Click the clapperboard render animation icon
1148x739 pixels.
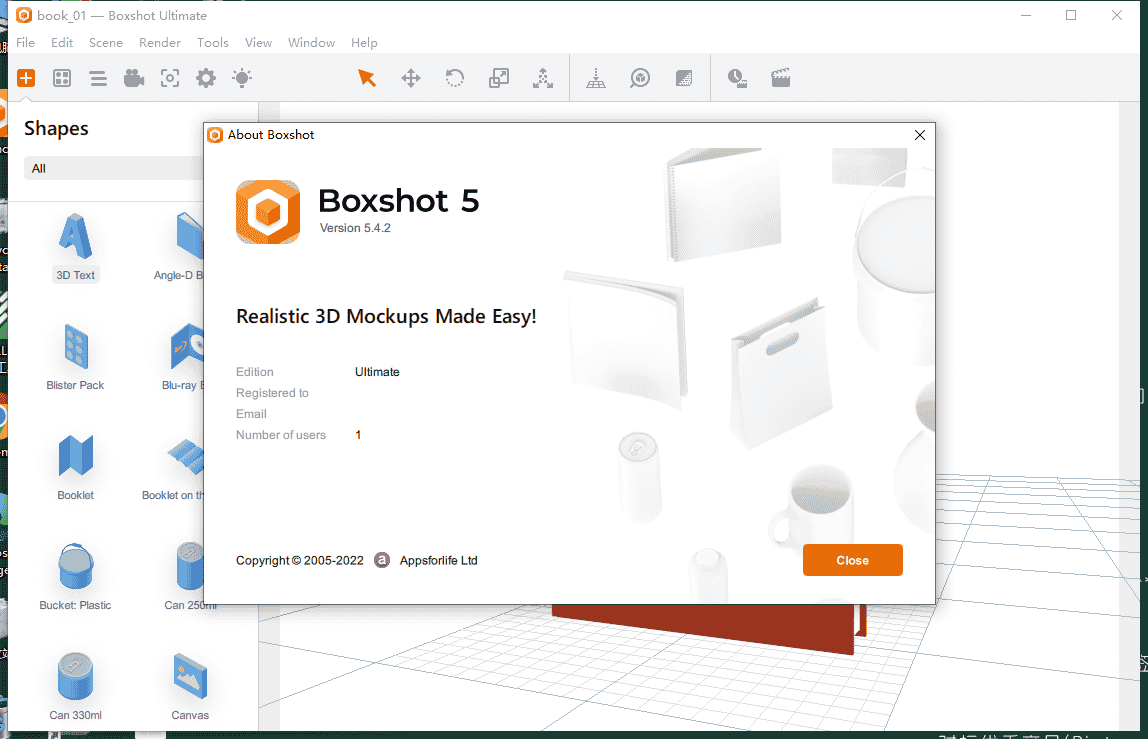tap(781, 78)
